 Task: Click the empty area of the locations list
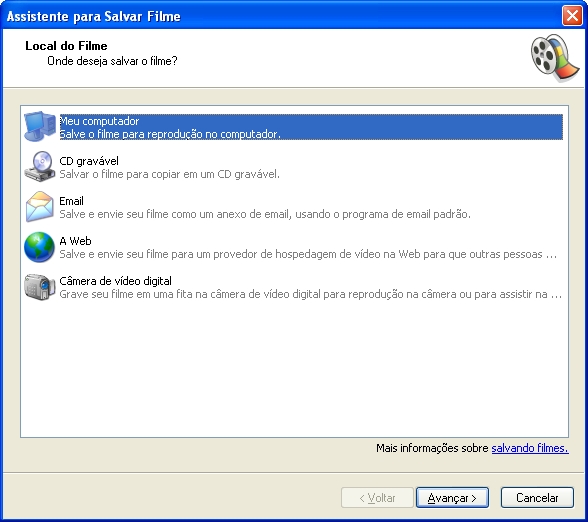(x=294, y=369)
